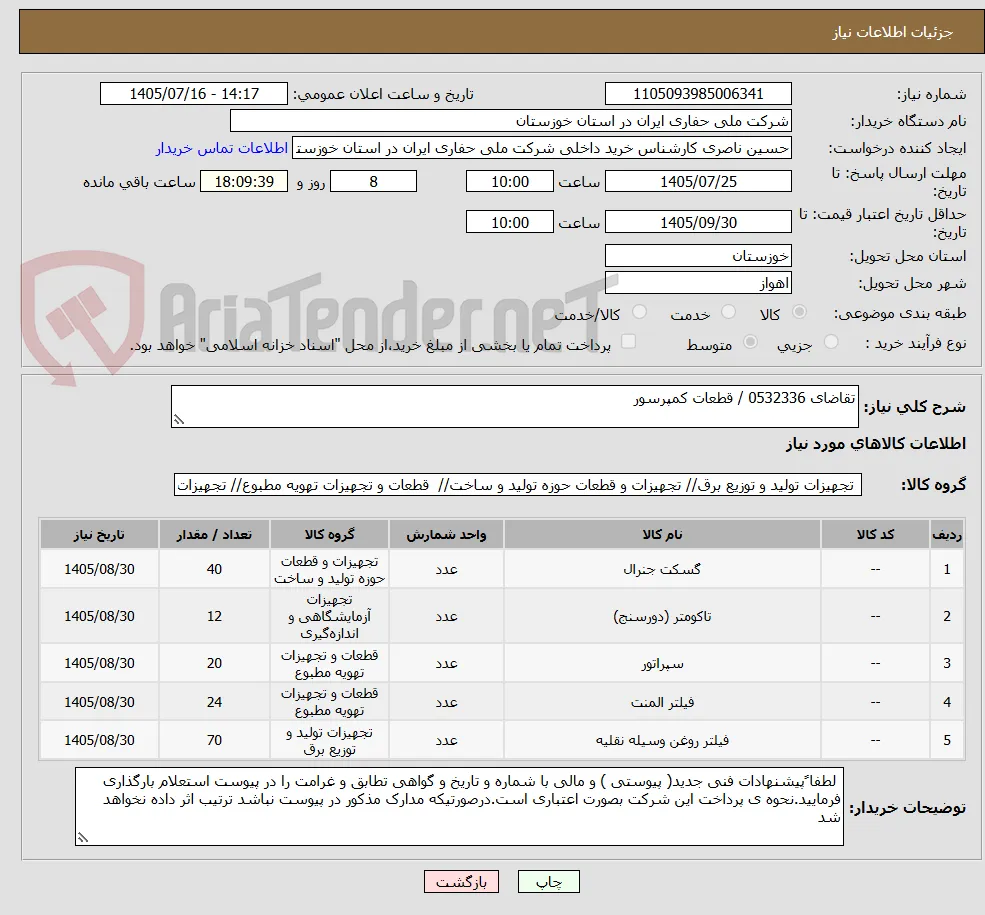
Task: Click the نام کالا column header
Action: point(662,534)
